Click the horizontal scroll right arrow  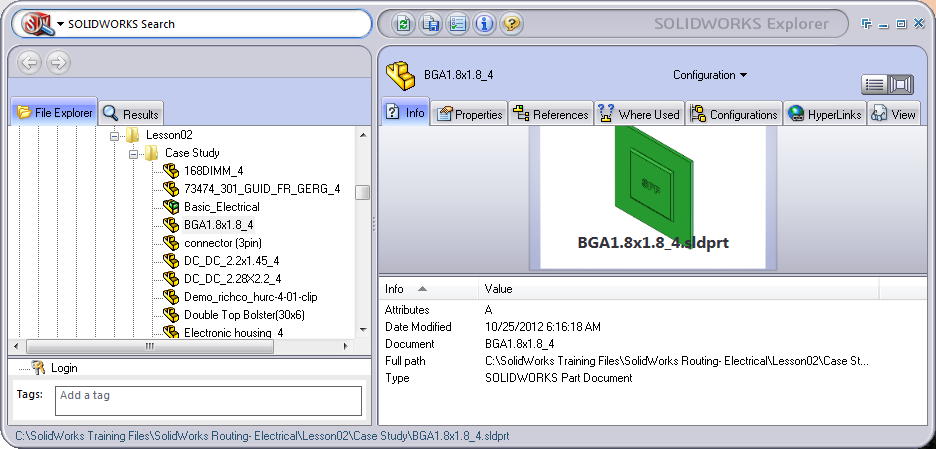coord(346,346)
